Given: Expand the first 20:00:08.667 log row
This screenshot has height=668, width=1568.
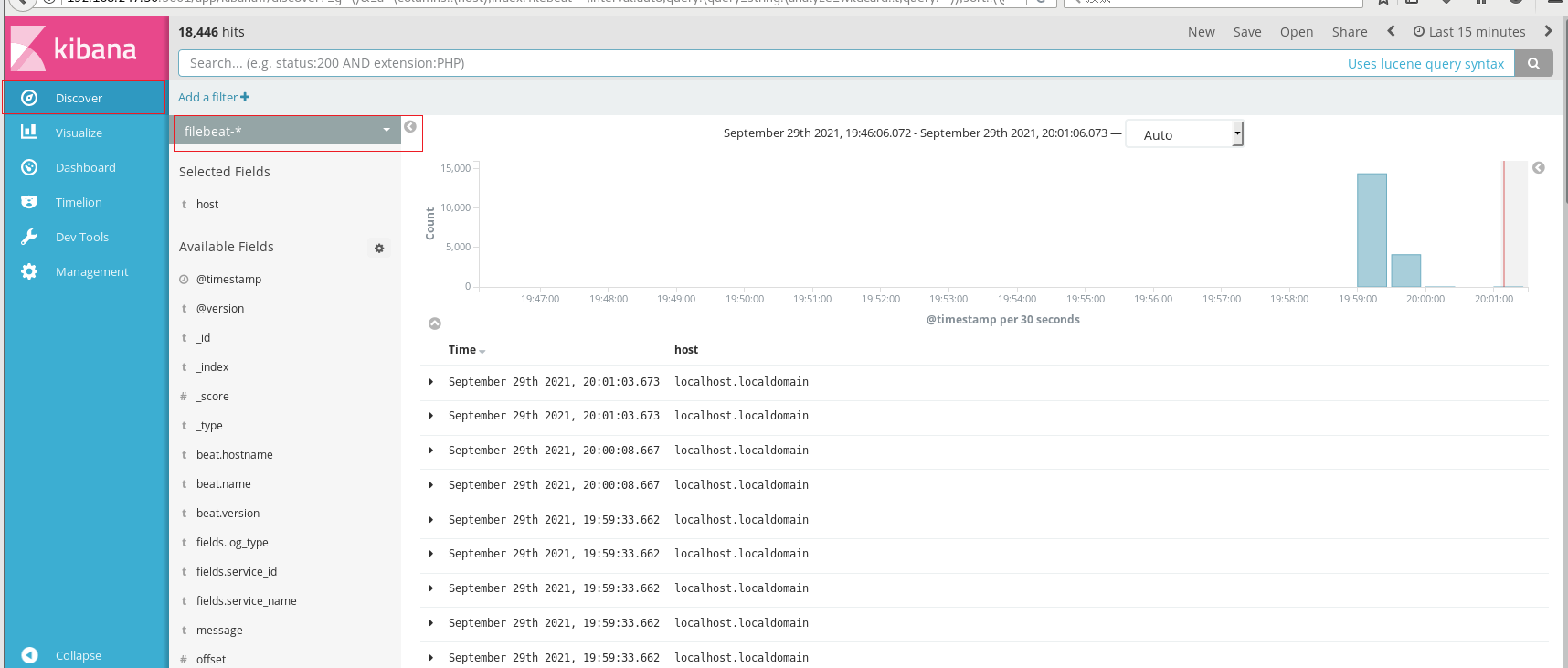Looking at the screenshot, I should pos(430,451).
